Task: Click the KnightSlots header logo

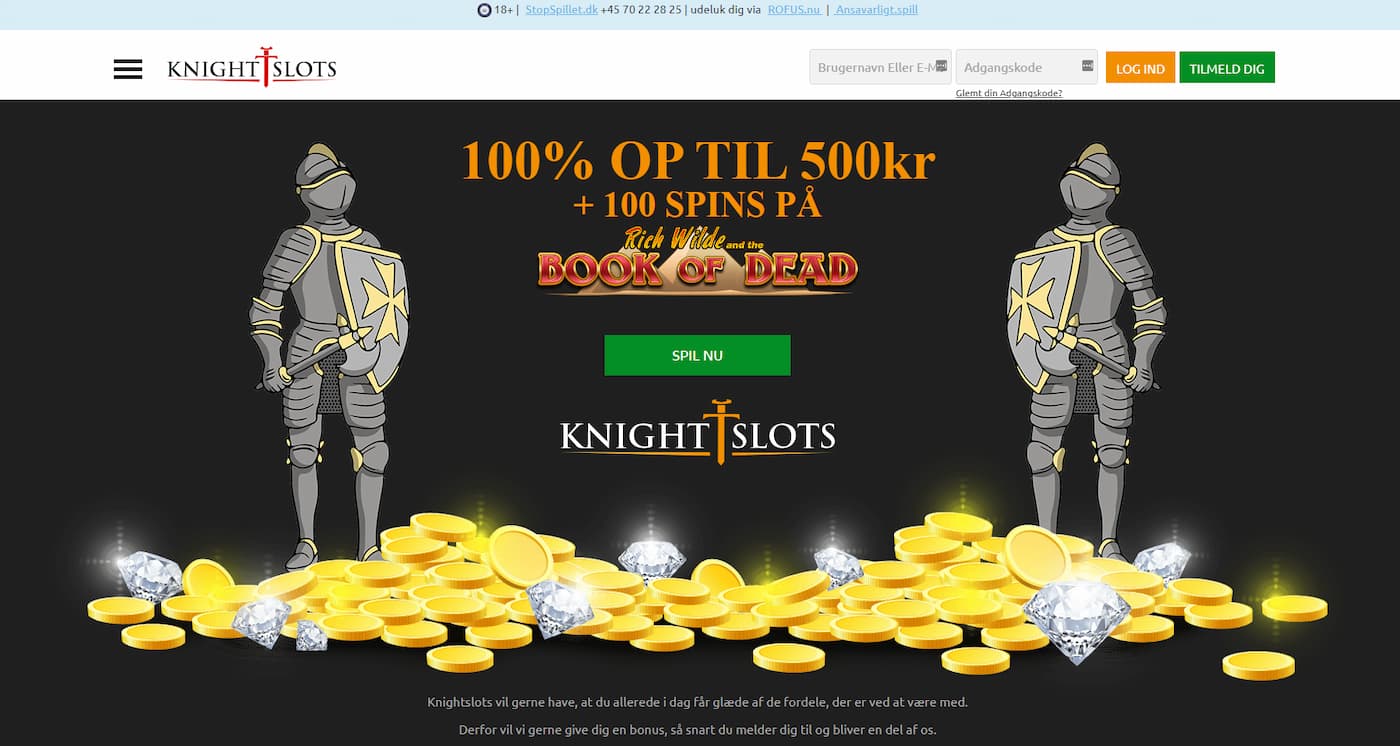Action: tap(252, 68)
